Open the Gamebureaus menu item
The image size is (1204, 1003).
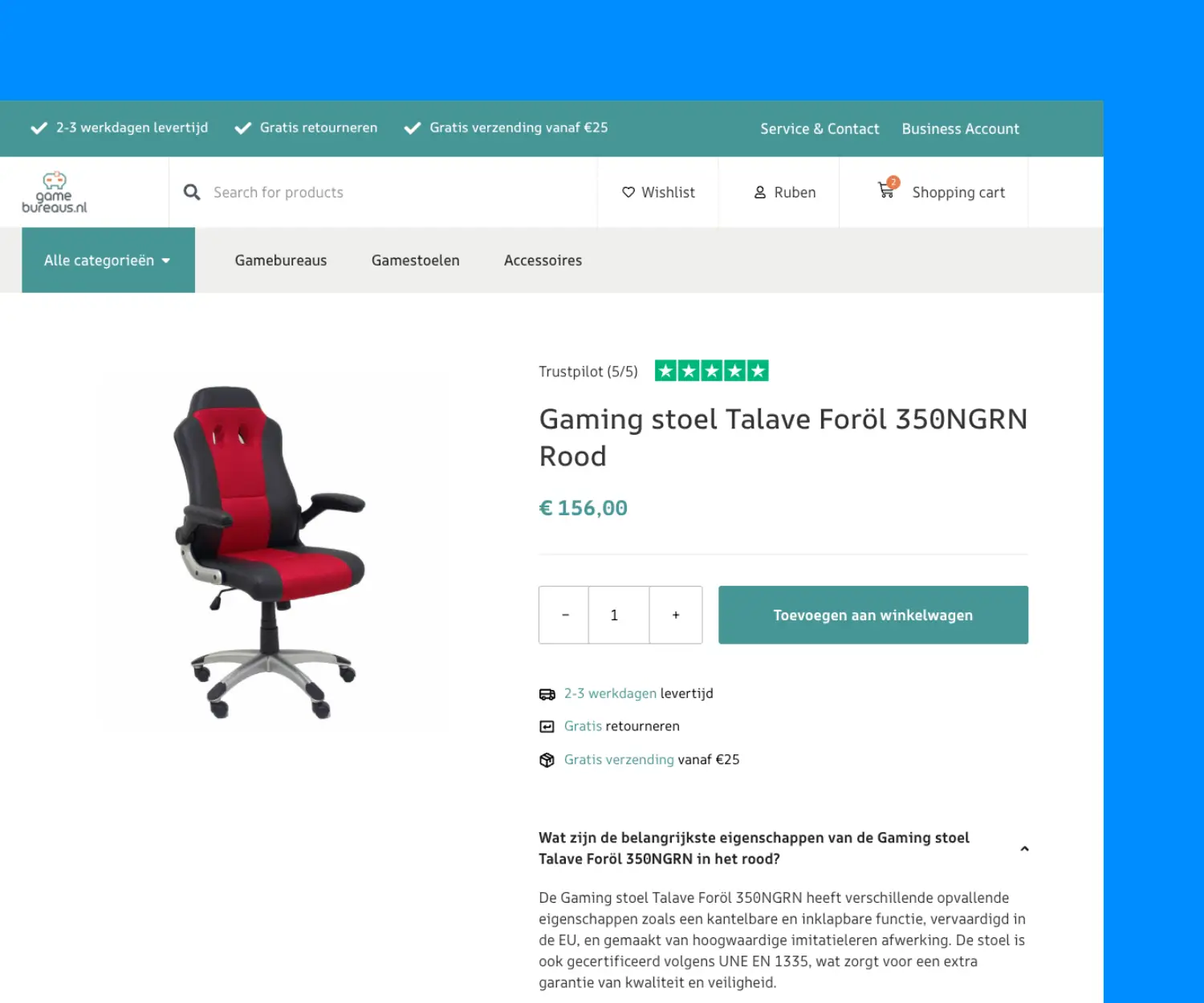[x=281, y=261]
